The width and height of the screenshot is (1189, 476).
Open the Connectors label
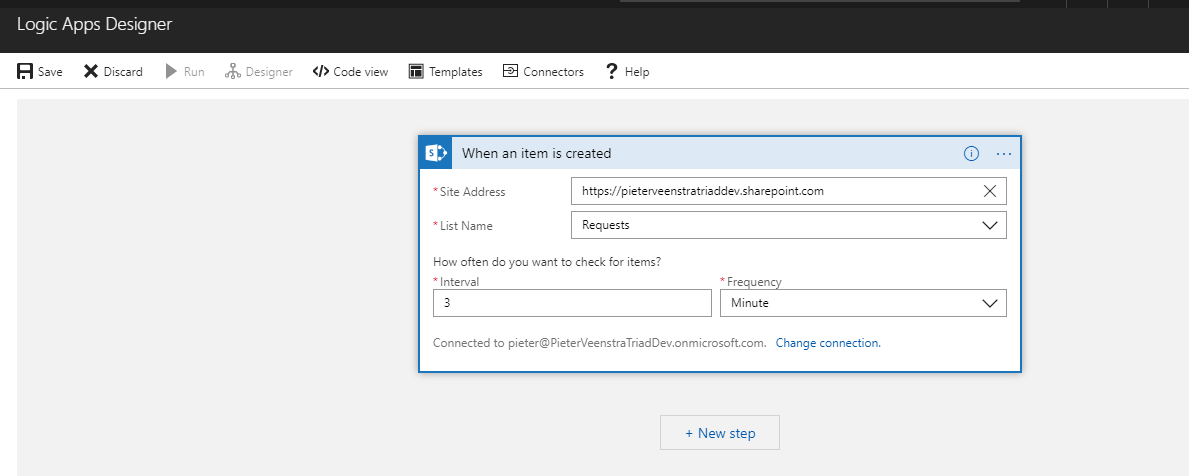(554, 72)
